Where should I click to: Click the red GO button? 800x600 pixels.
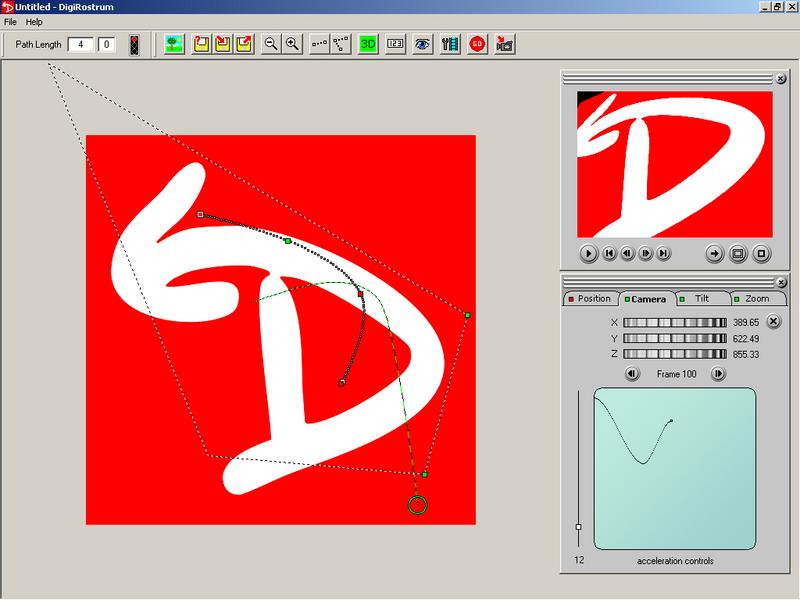click(477, 44)
